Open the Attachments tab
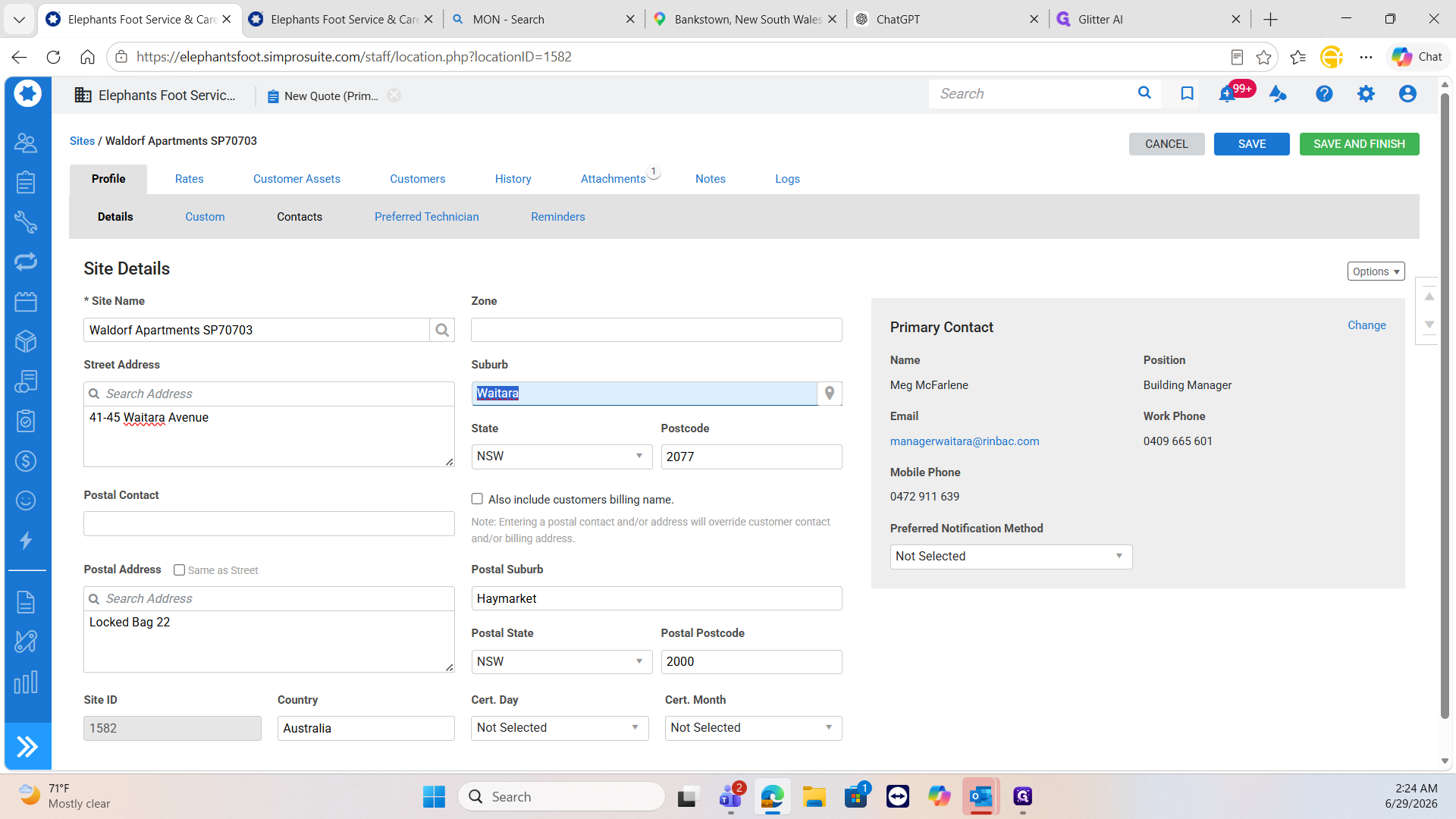The width and height of the screenshot is (1456, 819). click(613, 179)
